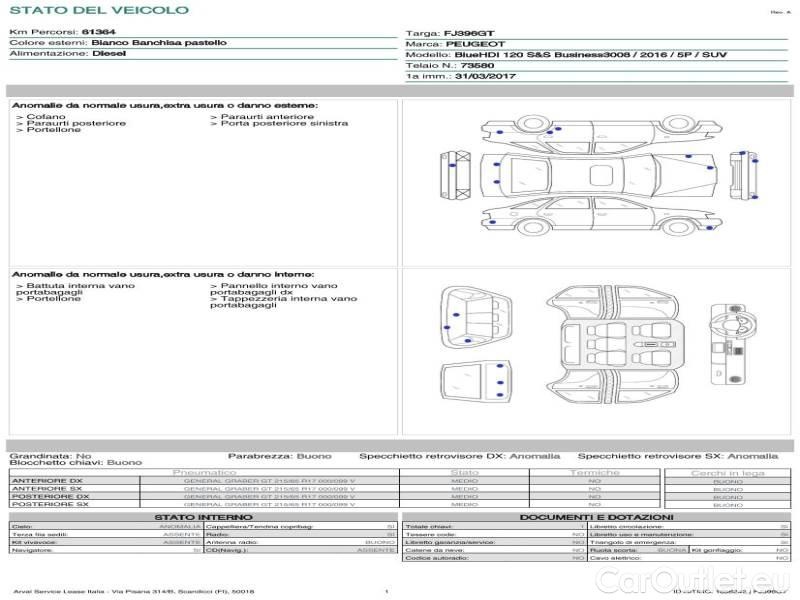The height and width of the screenshot is (600, 800).
Task: Click the ANTERIORE SX tyre row label
Action: (47, 489)
